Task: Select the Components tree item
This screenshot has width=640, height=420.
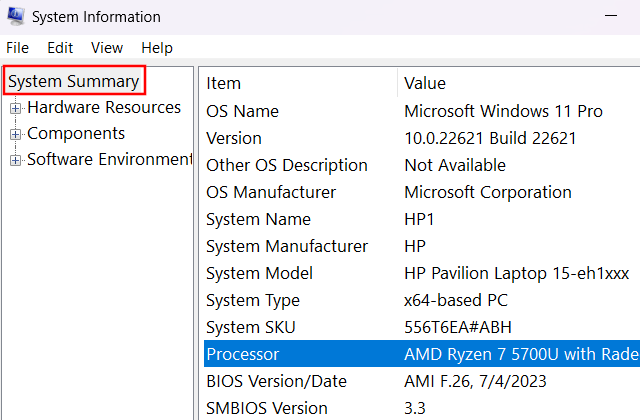Action: click(x=76, y=133)
